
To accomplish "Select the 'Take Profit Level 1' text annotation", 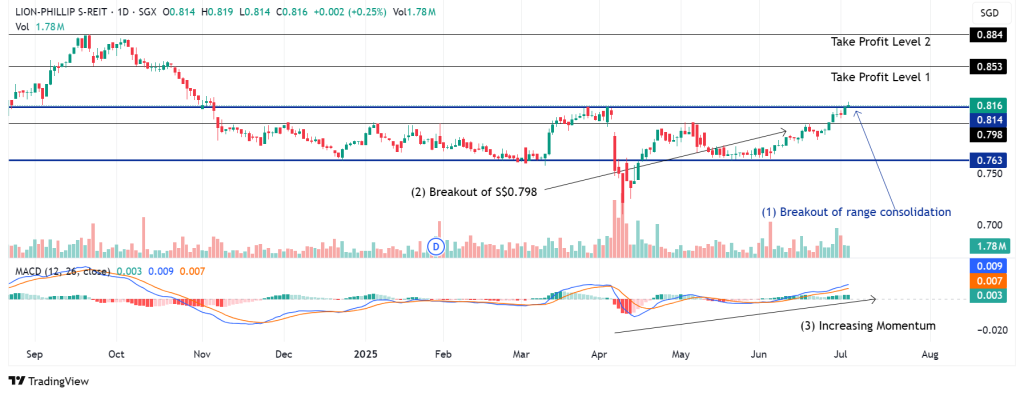I will pyautogui.click(x=881, y=77).
